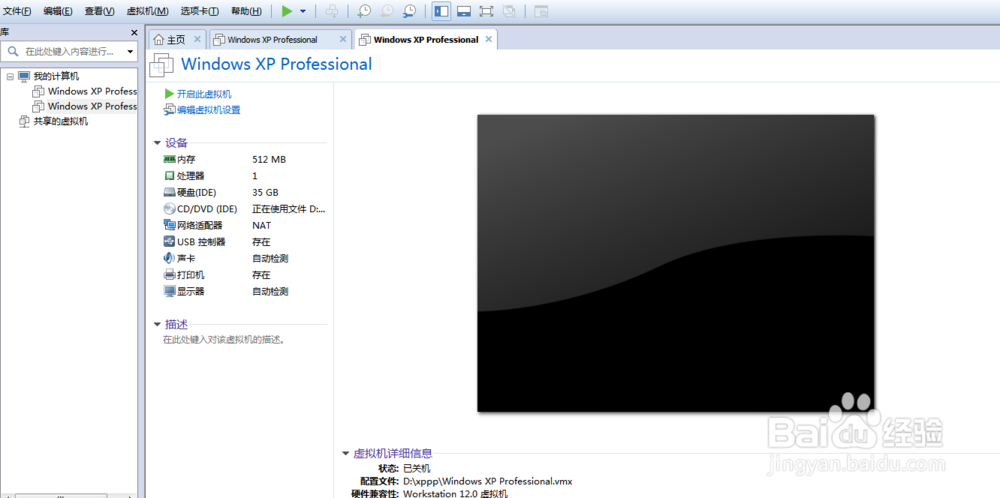
Task: Click the console view icon in toolbar
Action: point(541,11)
